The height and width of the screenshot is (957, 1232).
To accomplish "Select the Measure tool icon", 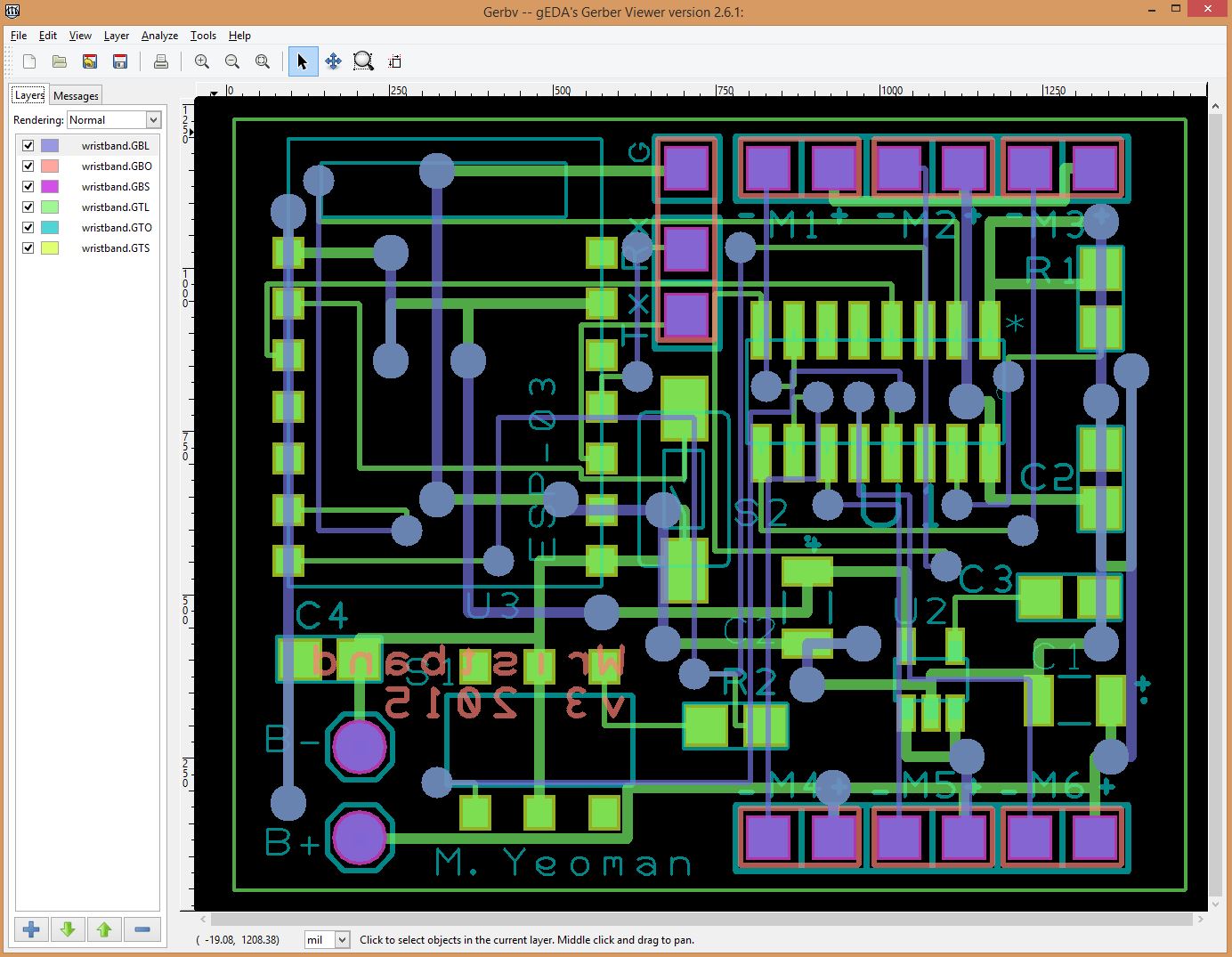I will click(395, 61).
